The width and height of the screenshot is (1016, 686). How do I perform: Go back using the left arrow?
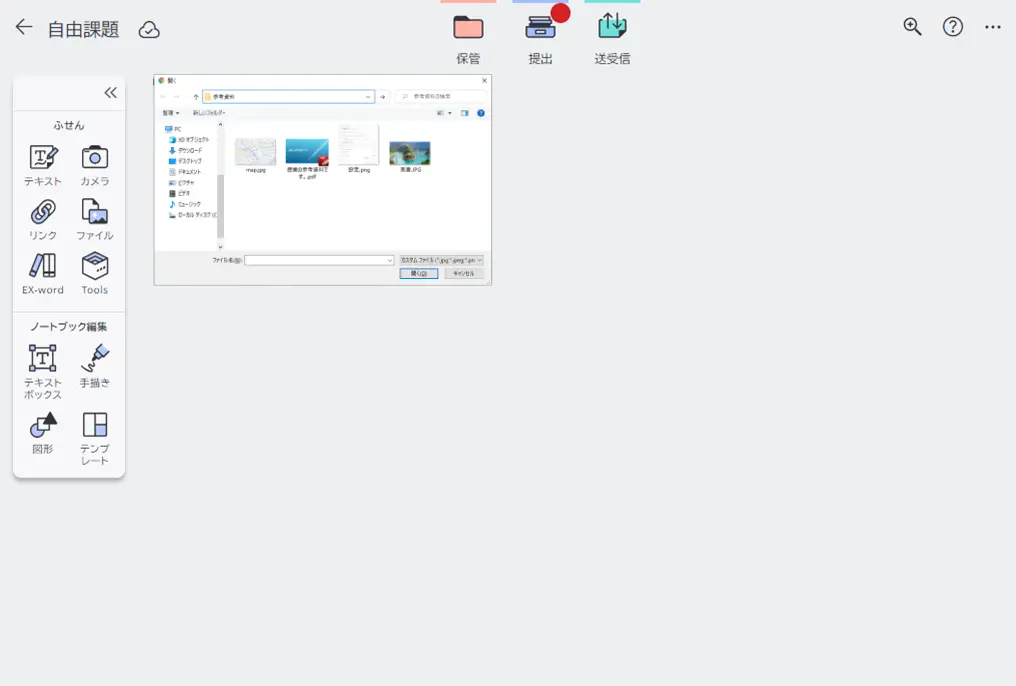click(x=24, y=28)
